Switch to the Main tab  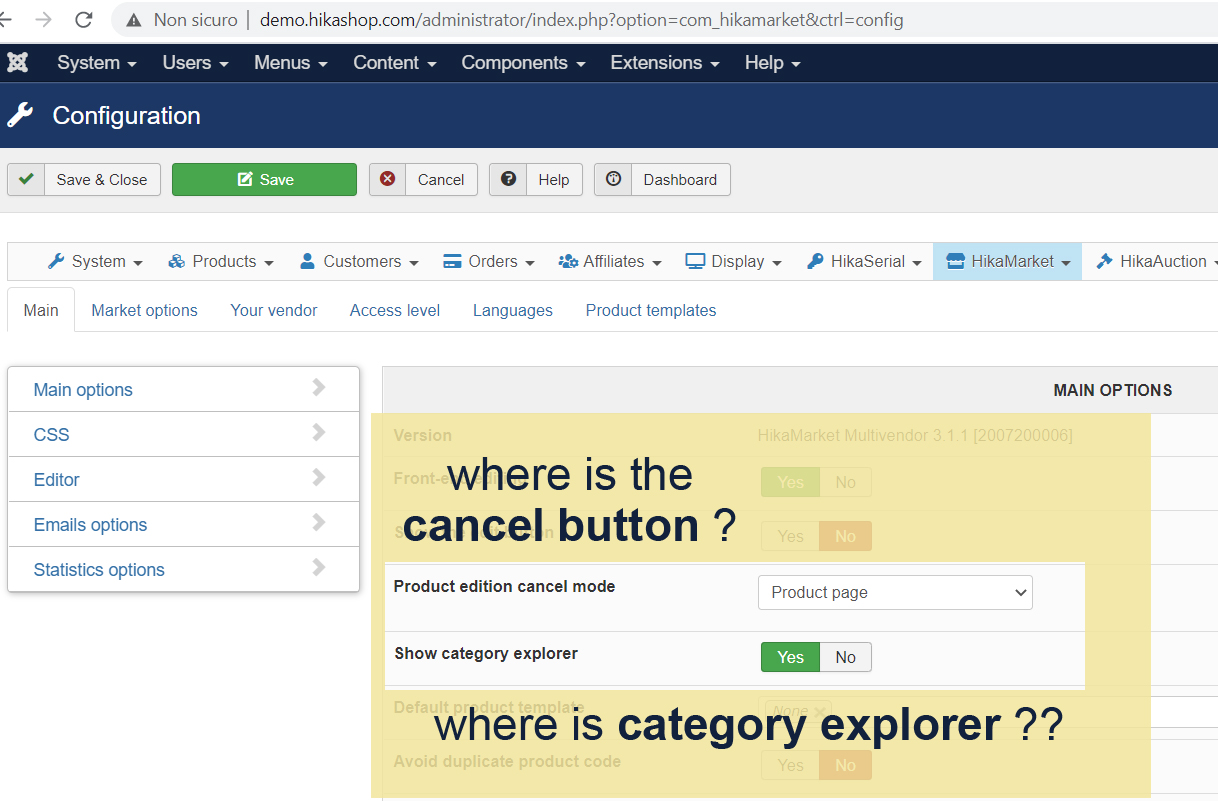41,310
